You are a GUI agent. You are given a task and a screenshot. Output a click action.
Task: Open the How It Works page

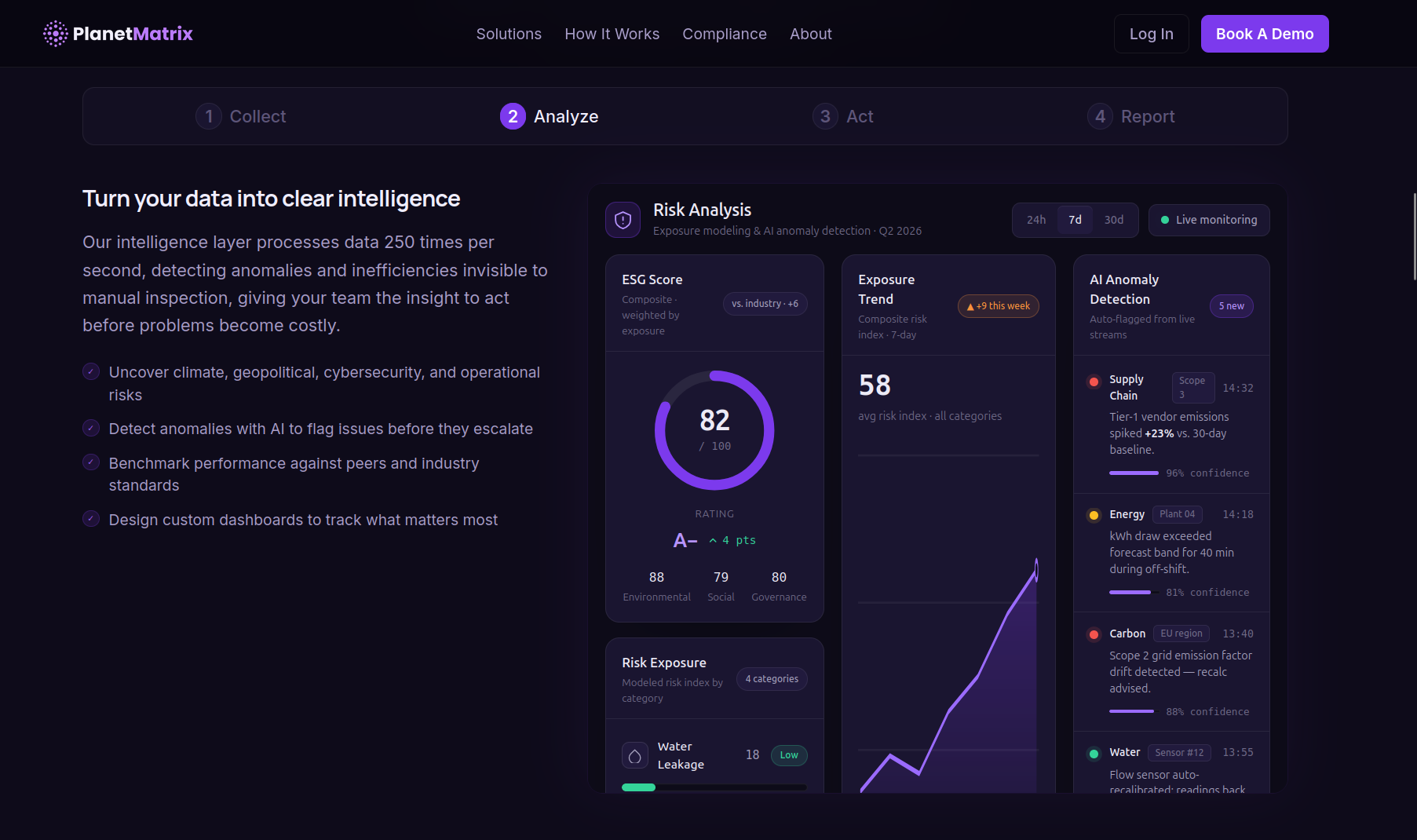612,34
